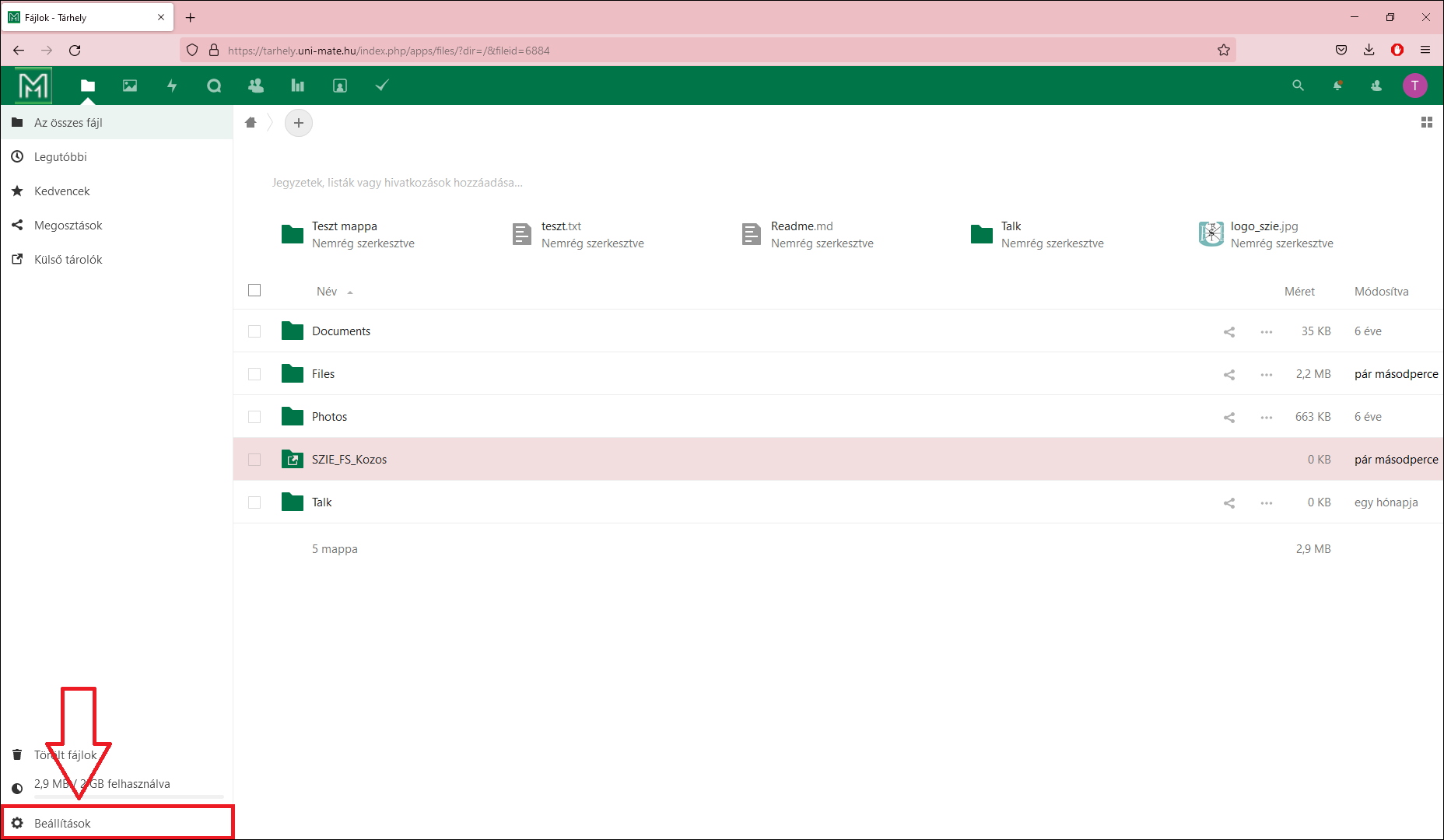This screenshot has width=1444, height=840.
Task: Switch to grid view icon
Action: (x=1426, y=123)
